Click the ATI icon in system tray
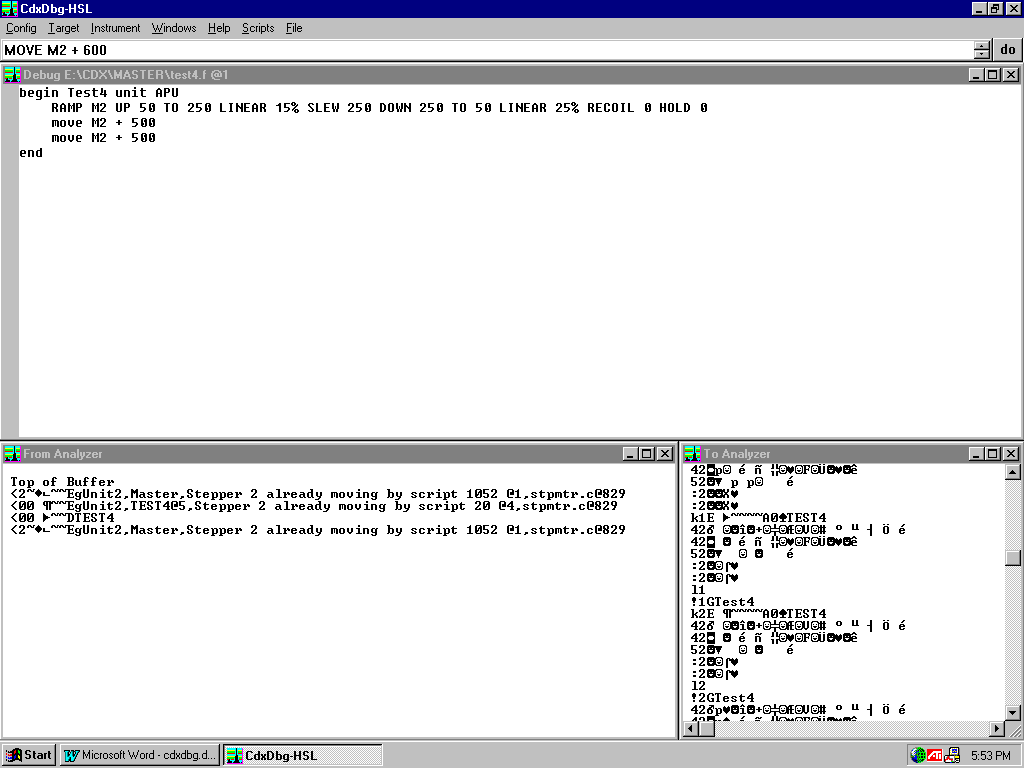 pyautogui.click(x=935, y=755)
